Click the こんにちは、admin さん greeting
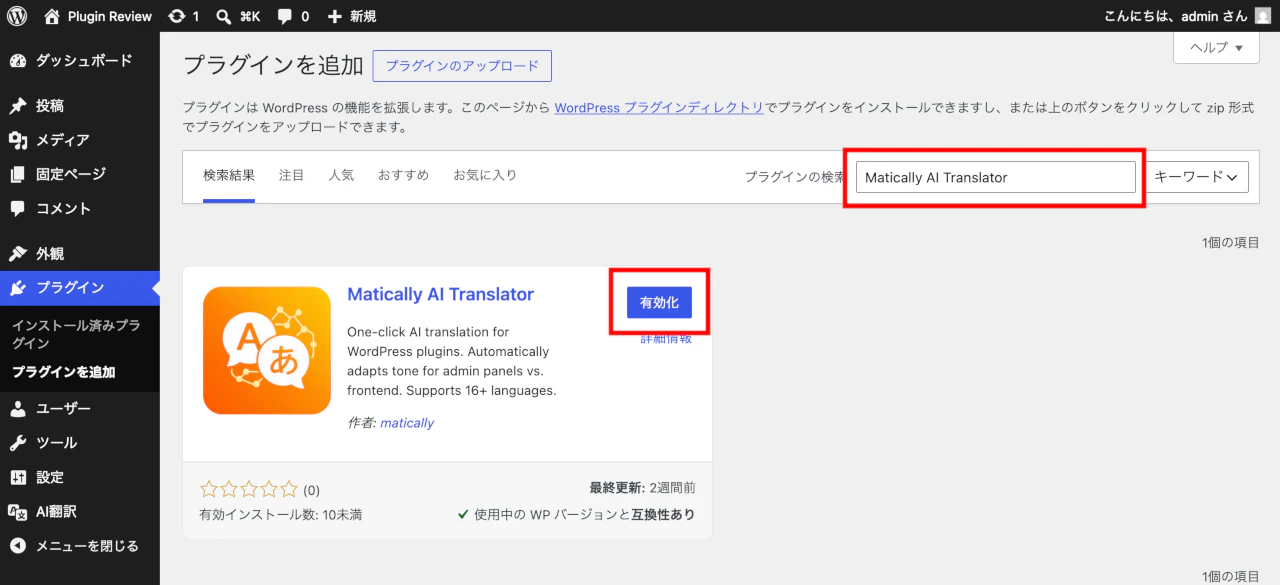This screenshot has height=585, width=1280. [x=1175, y=16]
